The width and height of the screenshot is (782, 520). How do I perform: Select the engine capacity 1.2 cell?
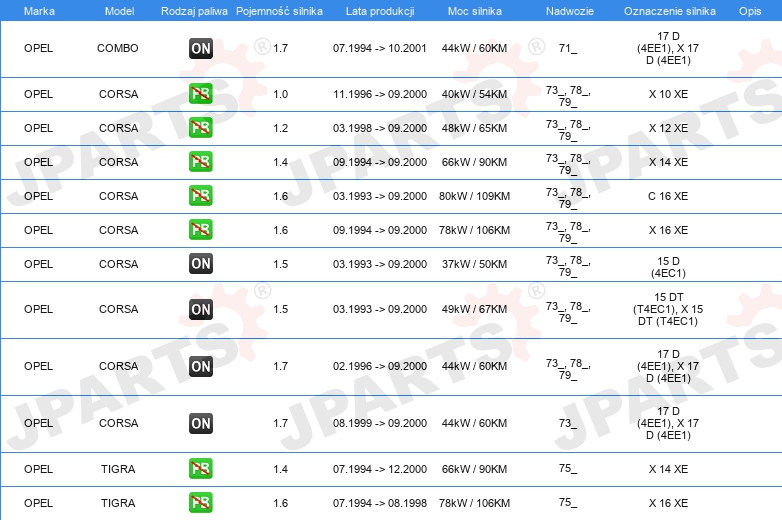pos(280,128)
